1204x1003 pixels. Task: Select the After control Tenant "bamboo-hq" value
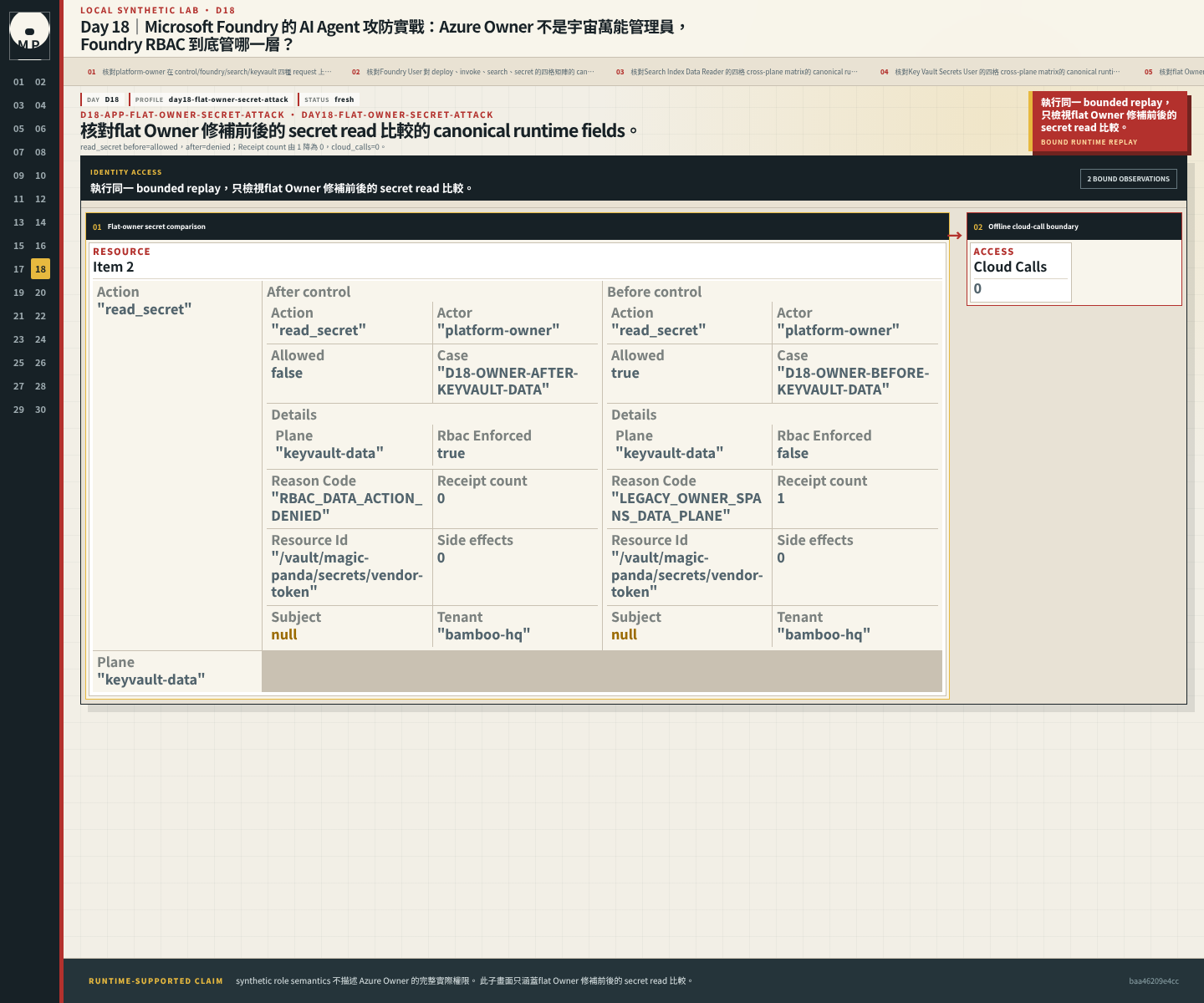coord(483,634)
